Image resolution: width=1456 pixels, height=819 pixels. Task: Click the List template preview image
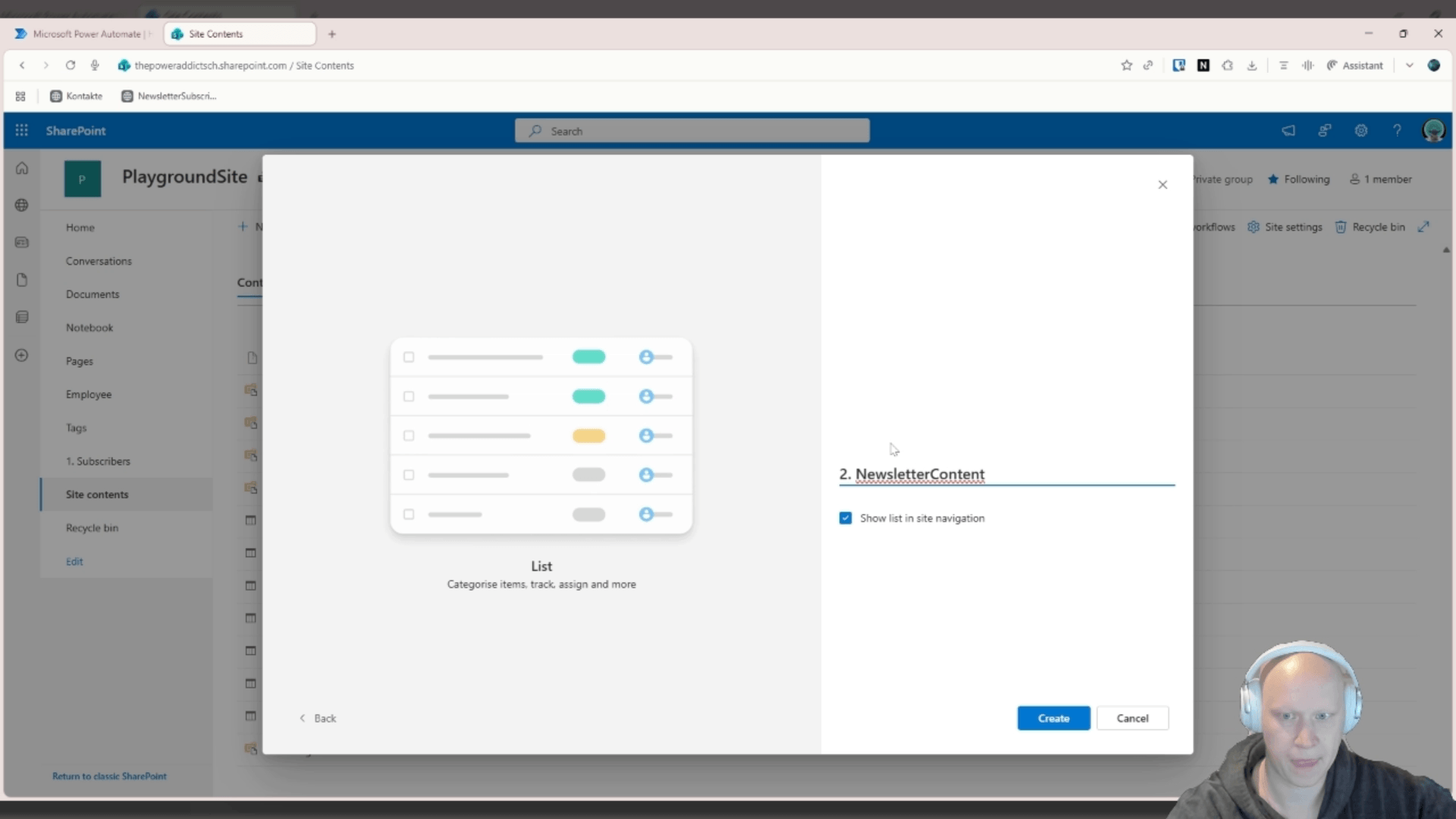[x=541, y=435]
